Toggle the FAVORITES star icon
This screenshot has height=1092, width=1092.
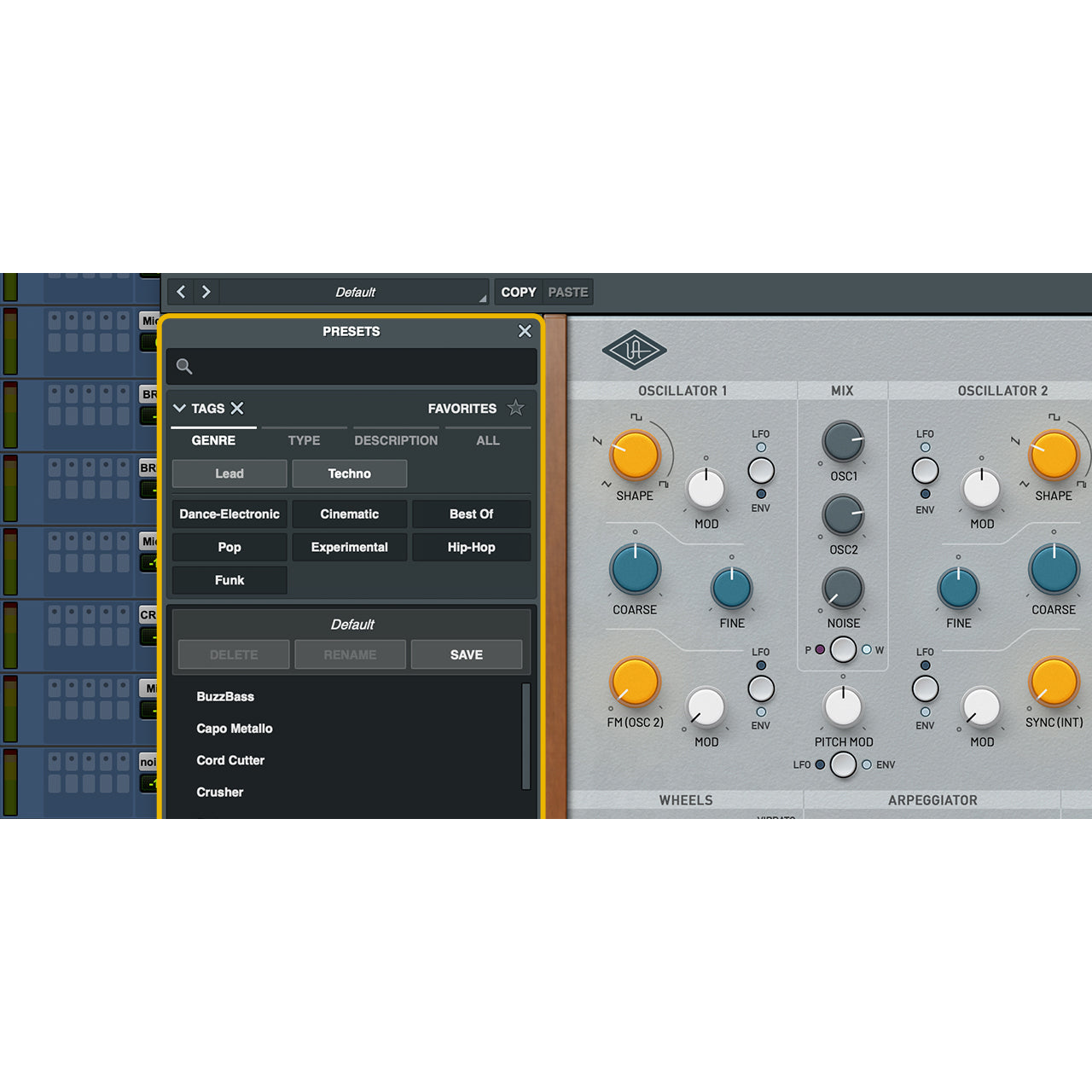click(516, 408)
